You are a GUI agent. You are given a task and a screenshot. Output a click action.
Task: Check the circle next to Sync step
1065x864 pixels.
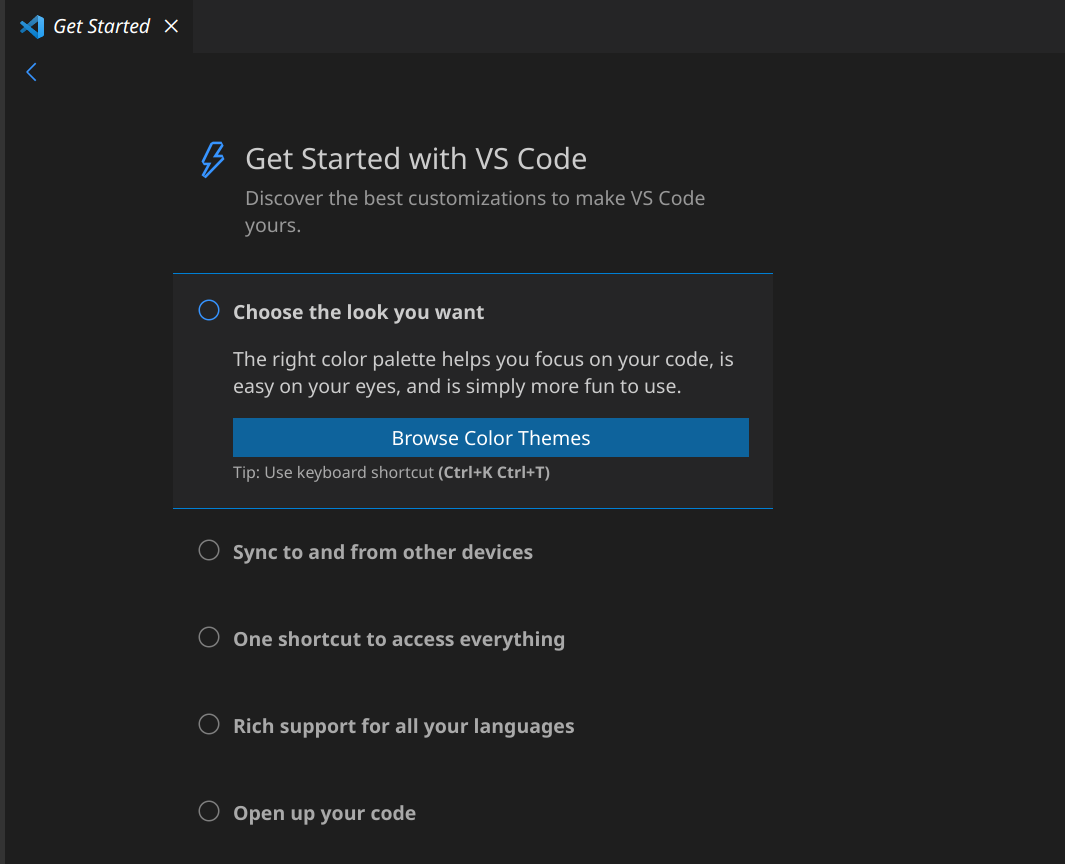coord(209,551)
